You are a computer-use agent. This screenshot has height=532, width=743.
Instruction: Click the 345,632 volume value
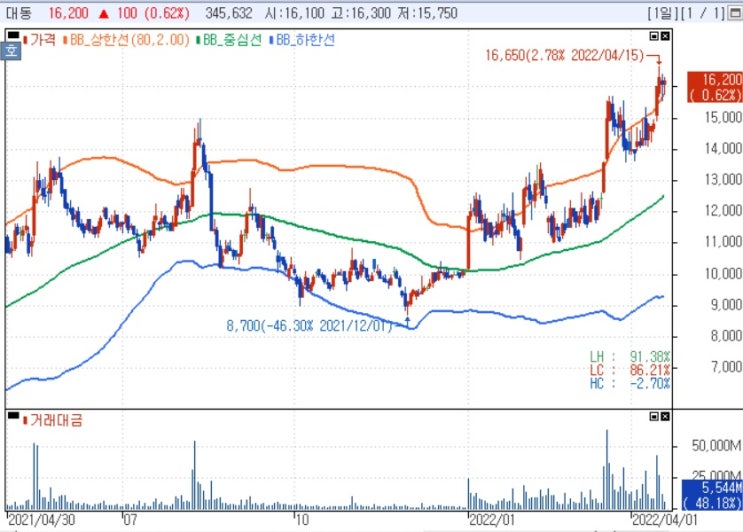pos(229,13)
